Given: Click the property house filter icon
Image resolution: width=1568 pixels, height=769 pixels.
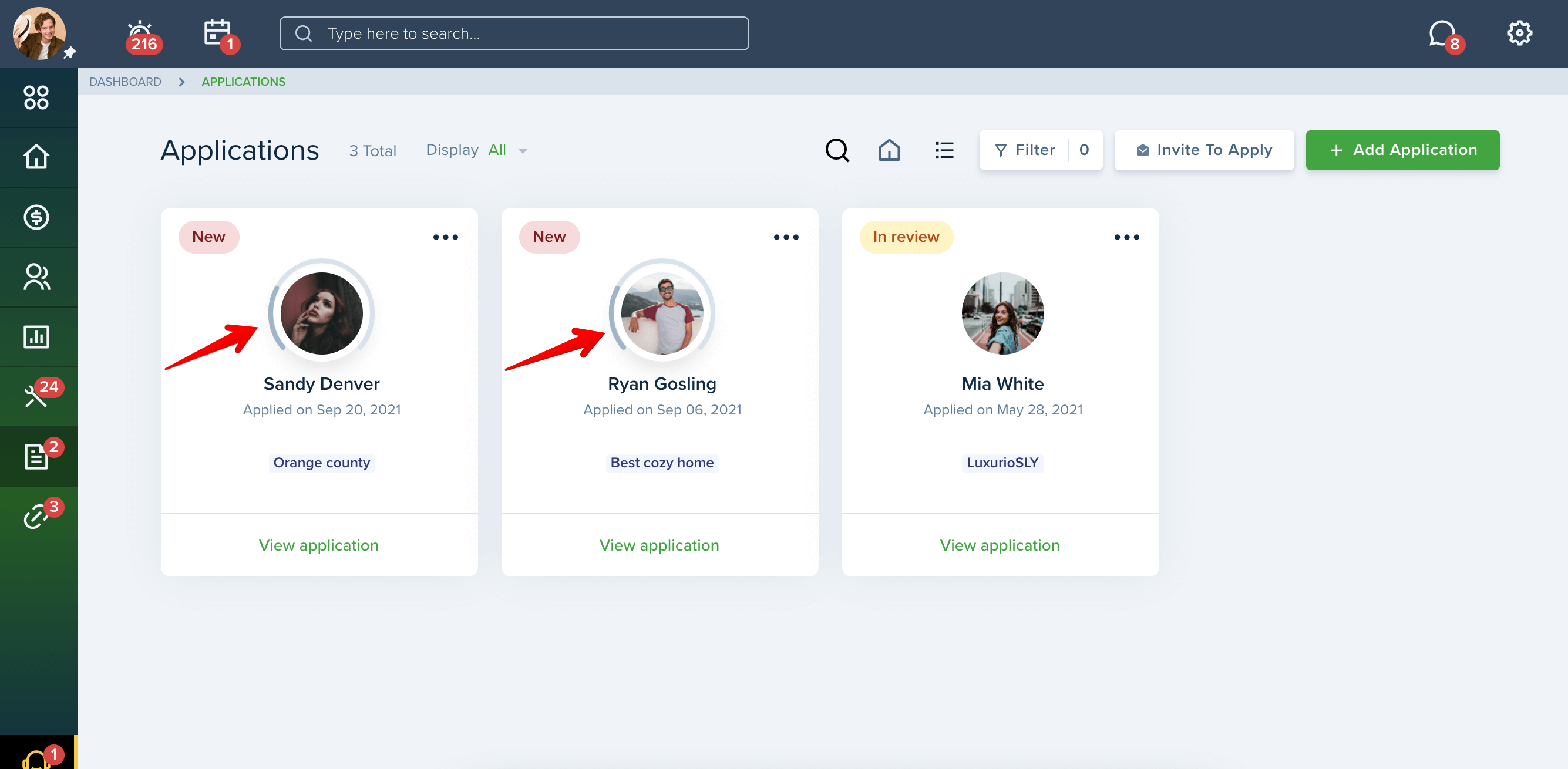Looking at the screenshot, I should click(x=889, y=150).
